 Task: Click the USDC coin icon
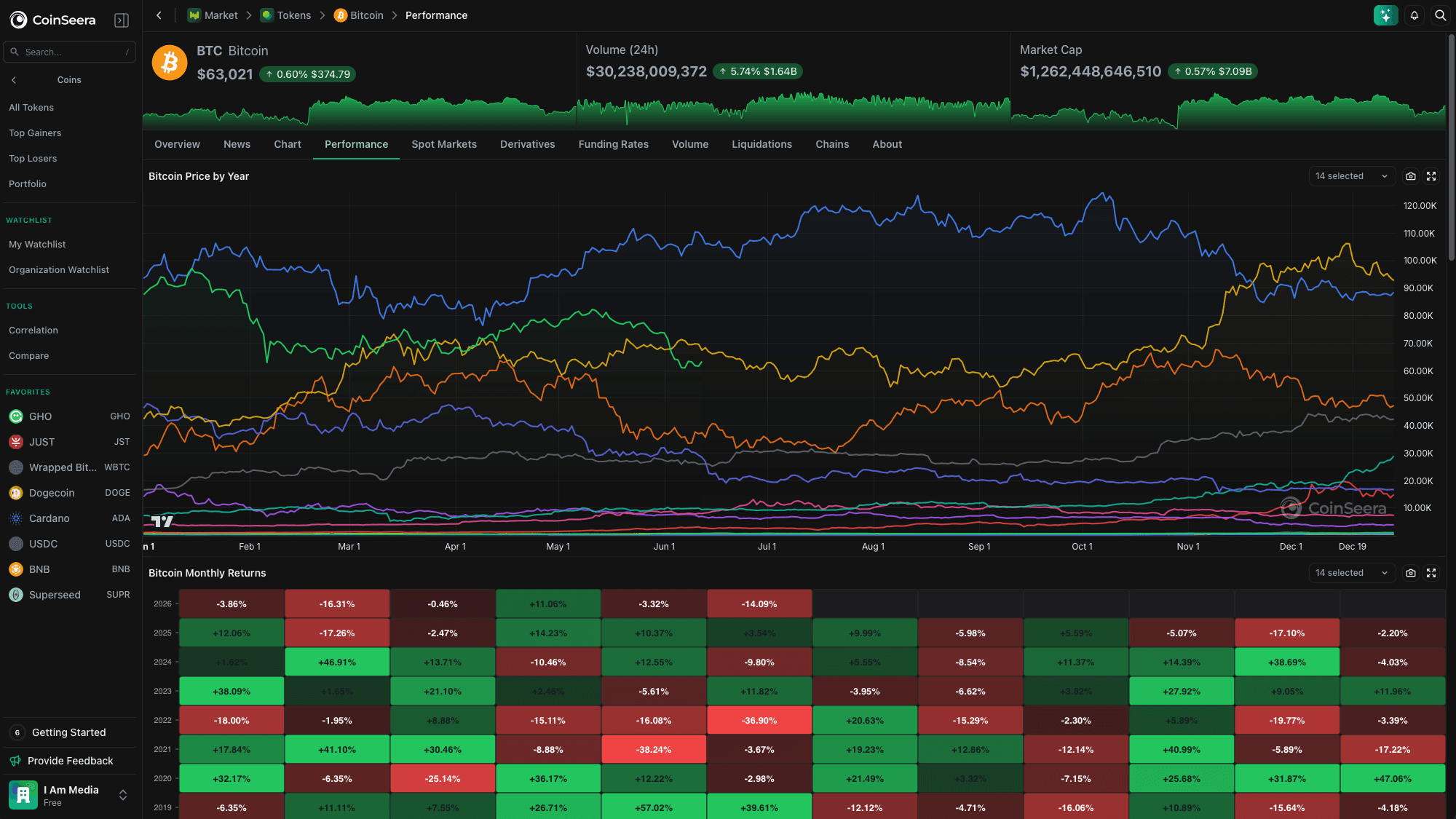(x=16, y=544)
